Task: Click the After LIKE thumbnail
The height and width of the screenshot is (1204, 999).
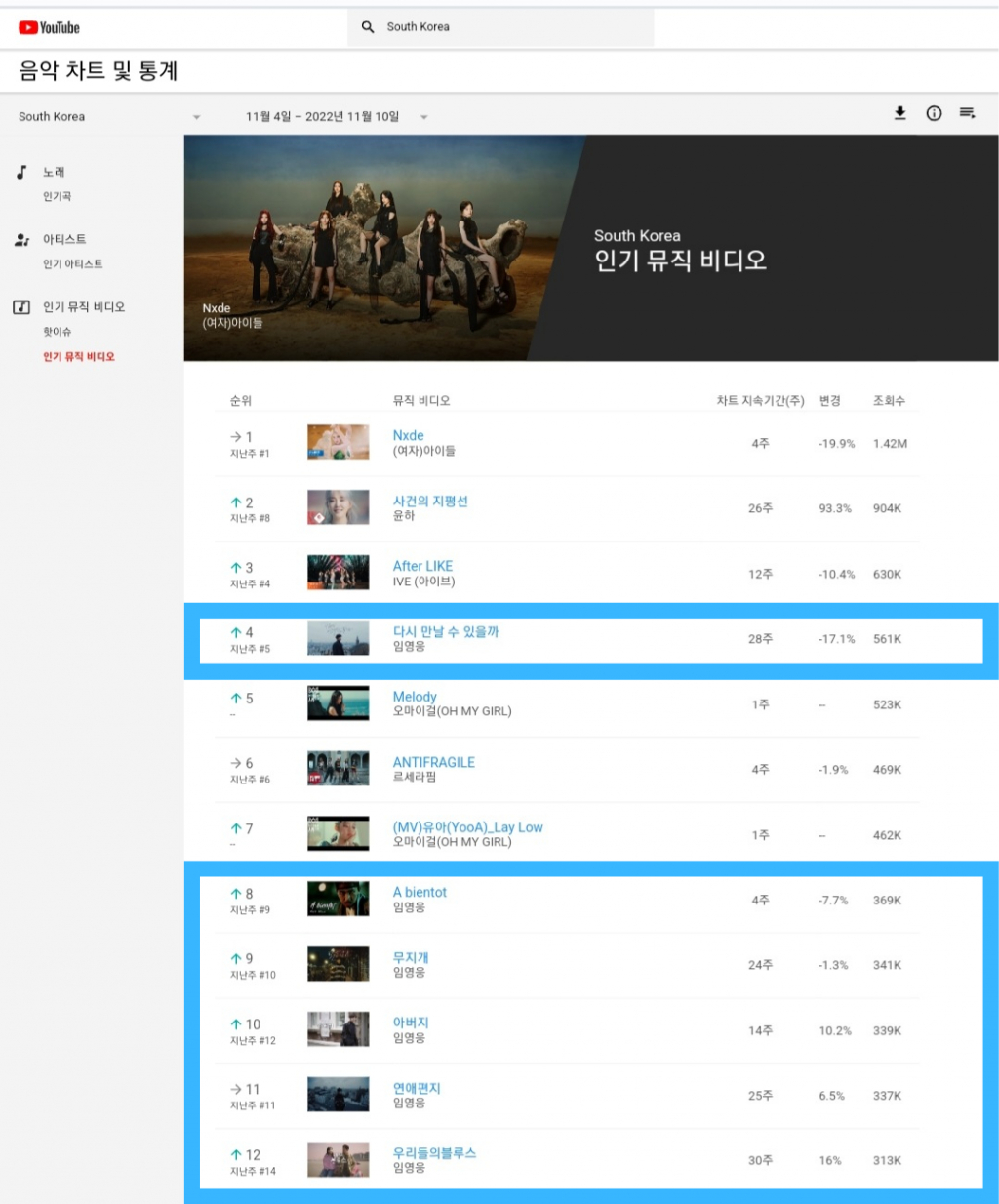Action: point(339,573)
